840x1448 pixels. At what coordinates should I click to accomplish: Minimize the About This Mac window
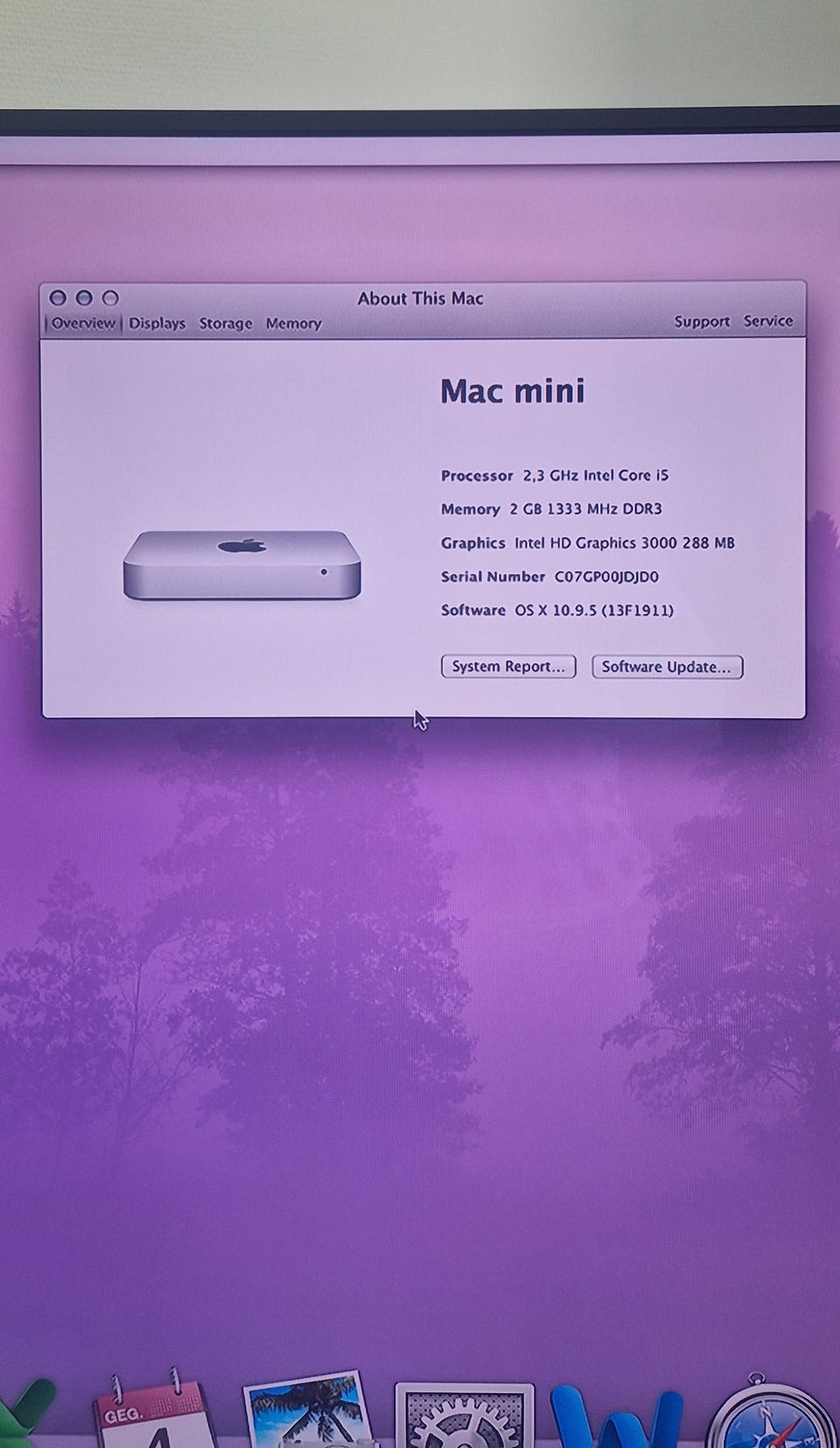[84, 297]
